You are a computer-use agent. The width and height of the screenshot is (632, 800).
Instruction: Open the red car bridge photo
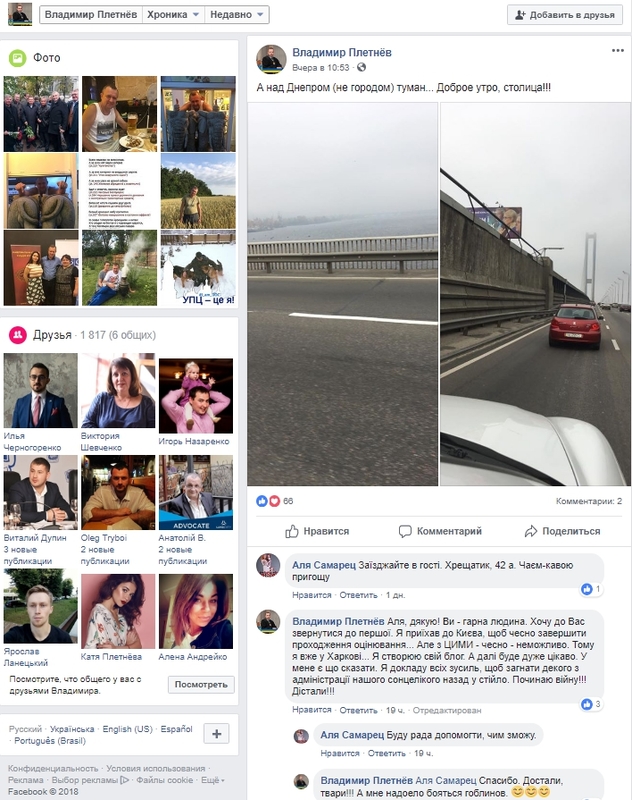[x=535, y=294]
